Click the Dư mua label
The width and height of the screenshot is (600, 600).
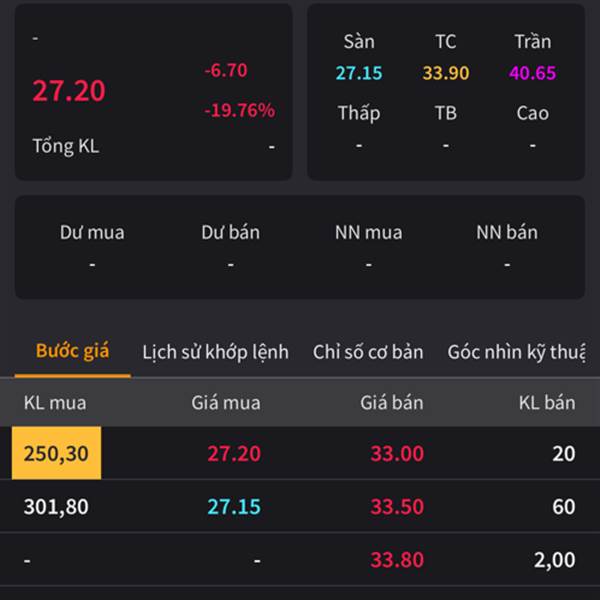[x=92, y=232]
